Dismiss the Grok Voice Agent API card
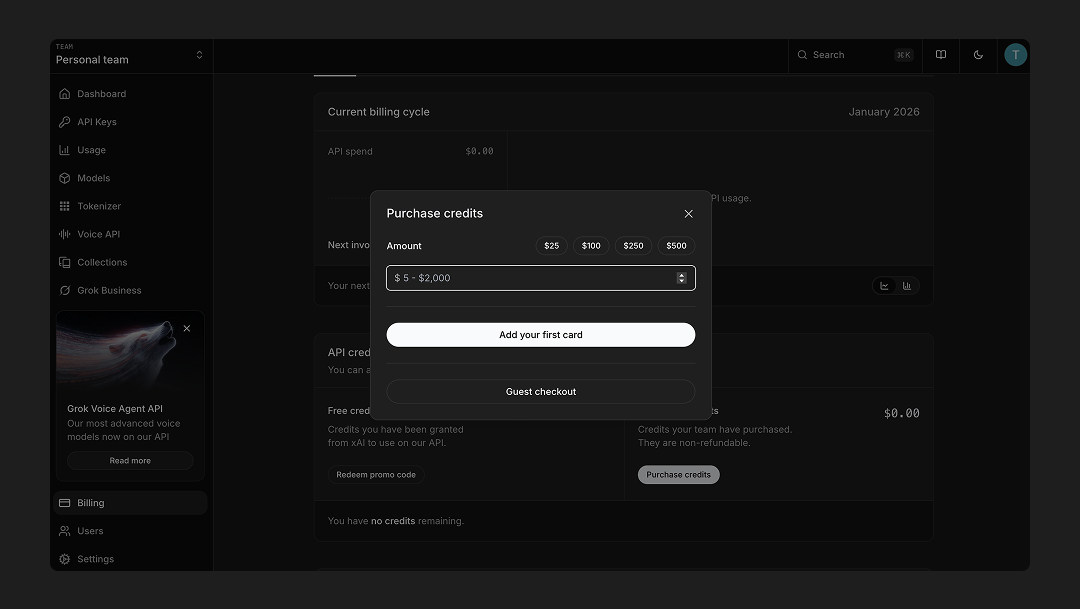Image resolution: width=1080 pixels, height=609 pixels. click(x=187, y=329)
